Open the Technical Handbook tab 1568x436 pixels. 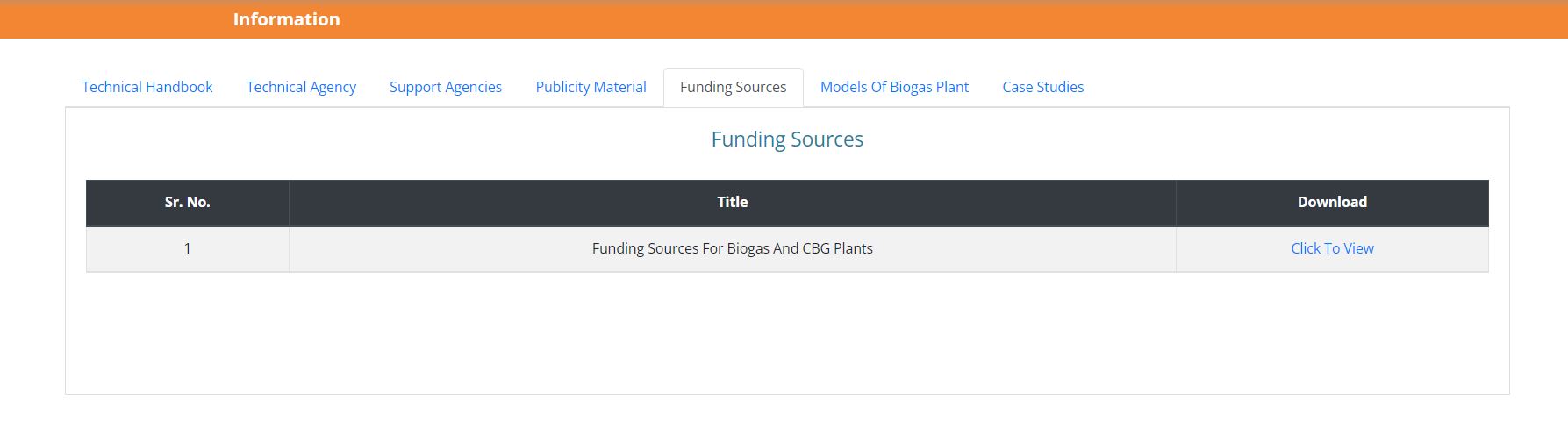(x=147, y=87)
